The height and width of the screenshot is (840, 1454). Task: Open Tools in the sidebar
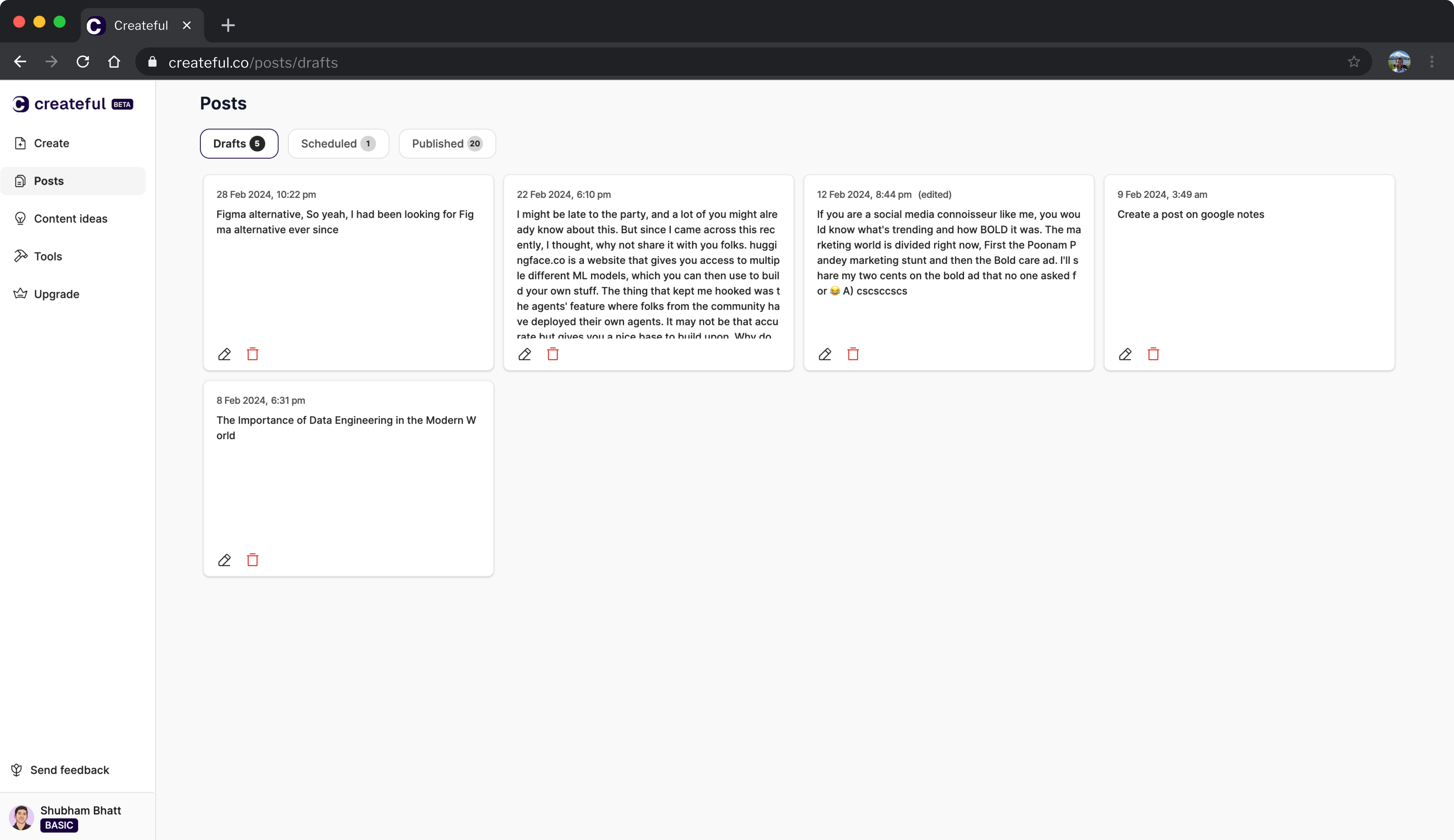coord(73,256)
